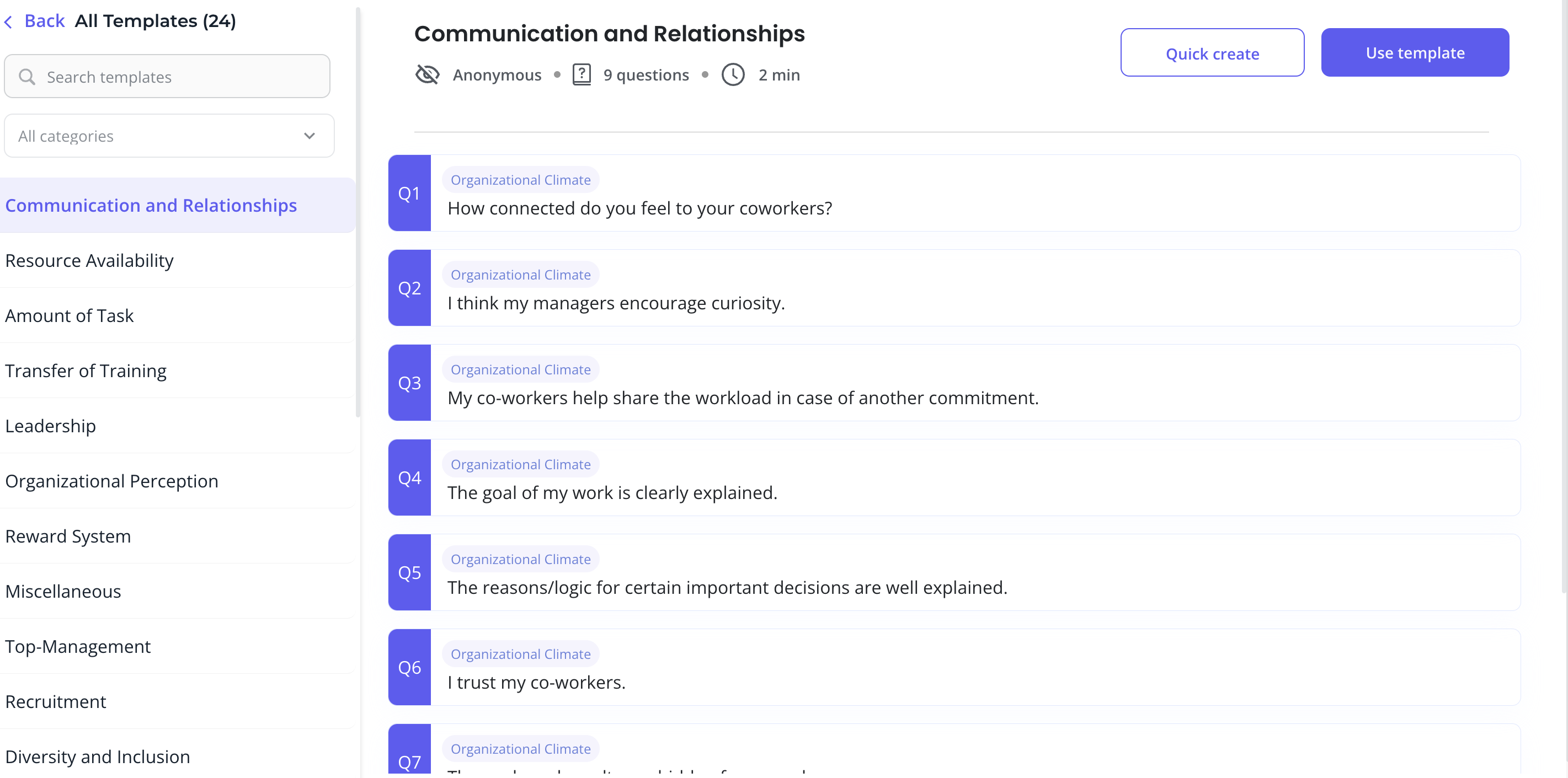Click the Anonymous label
This screenshot has width=1568, height=778.
[x=497, y=75]
